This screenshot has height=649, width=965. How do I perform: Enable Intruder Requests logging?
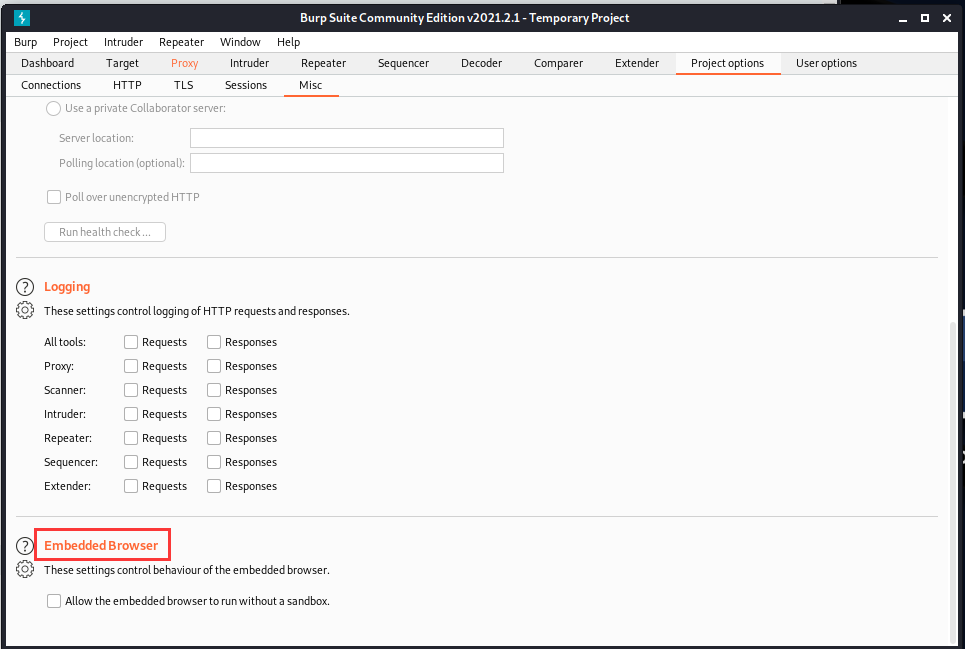[x=130, y=414]
